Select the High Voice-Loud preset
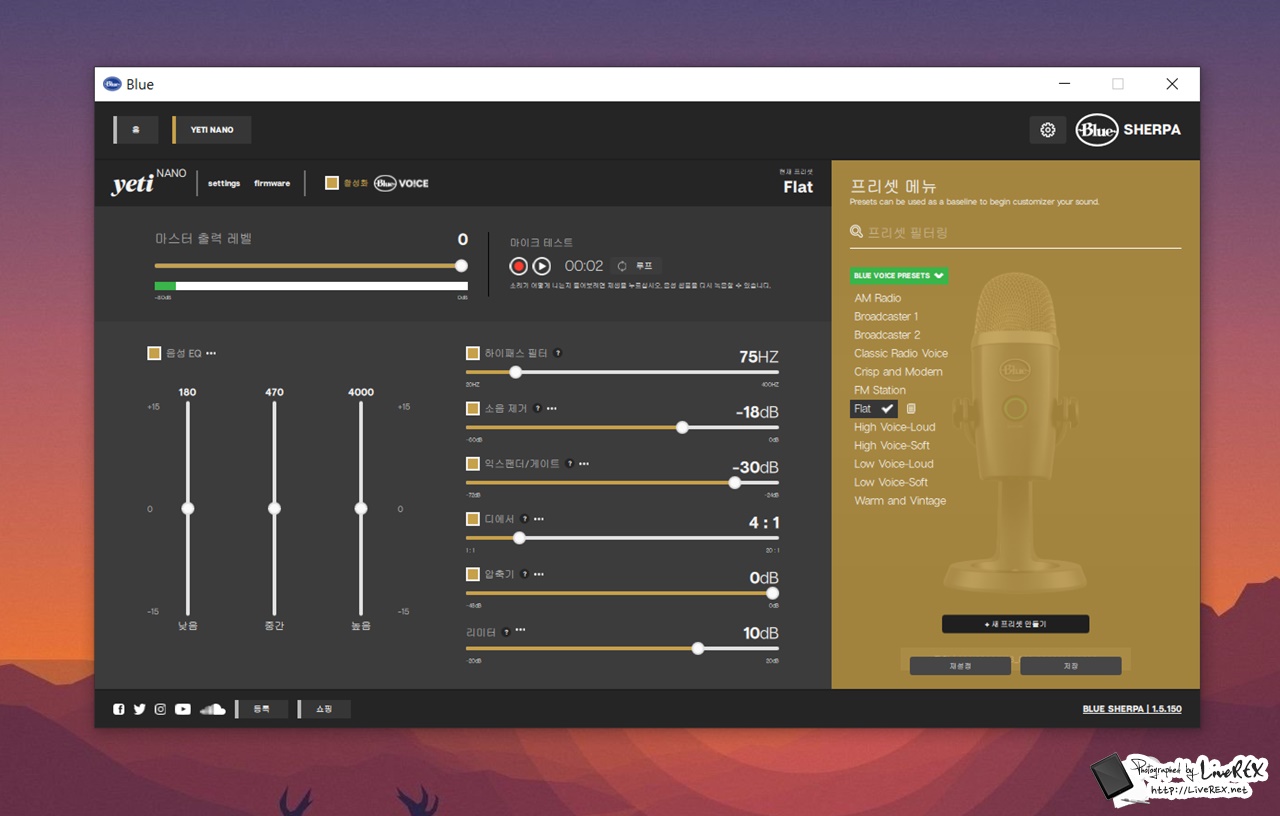This screenshot has height=816, width=1280. click(x=895, y=427)
